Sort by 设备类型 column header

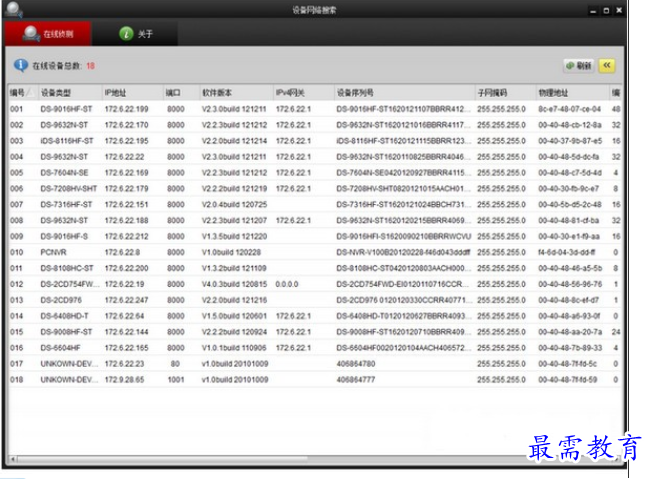(x=70, y=92)
